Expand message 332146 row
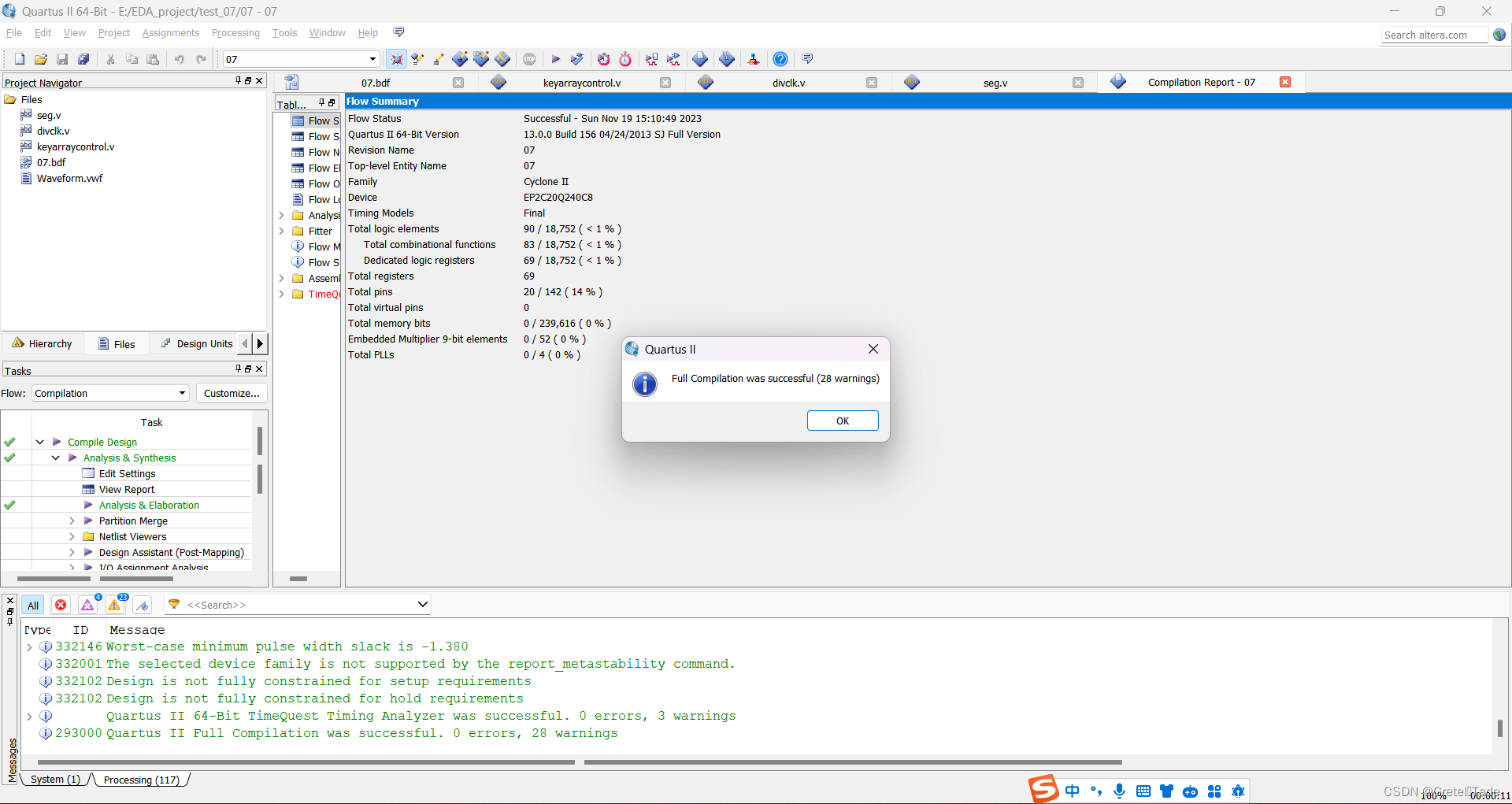The width and height of the screenshot is (1512, 804). pos(30,647)
